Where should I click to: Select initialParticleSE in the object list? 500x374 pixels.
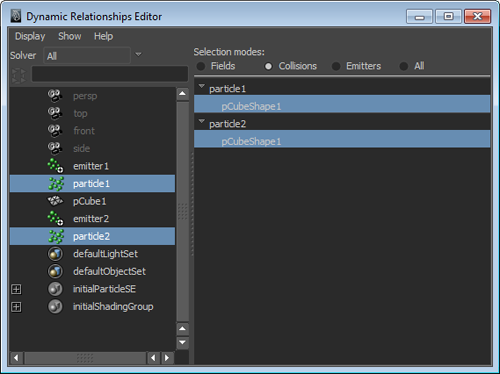point(104,289)
